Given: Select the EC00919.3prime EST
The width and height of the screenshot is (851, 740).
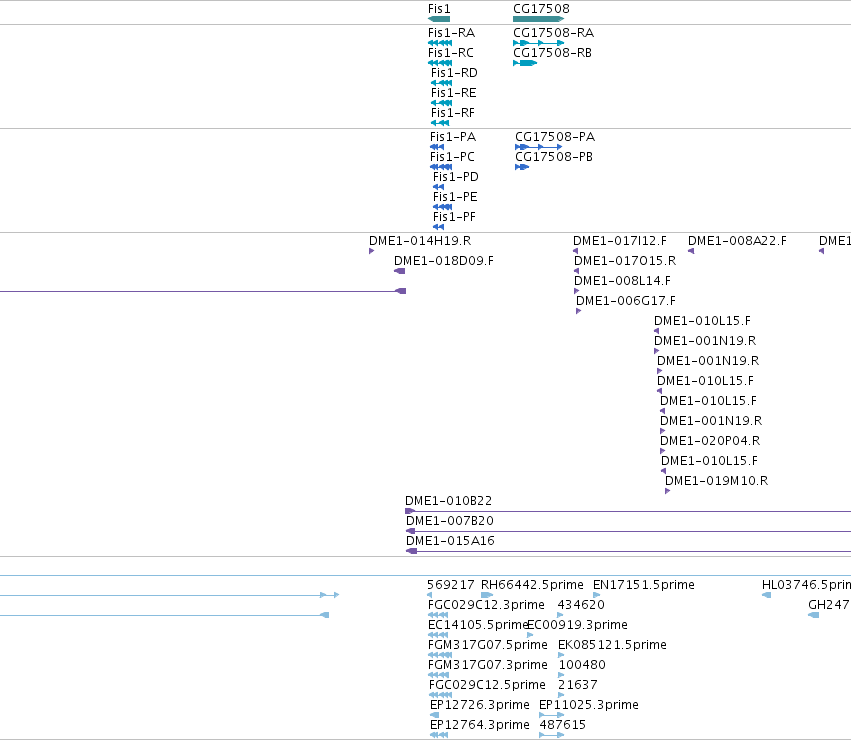Looking at the screenshot, I should point(530,635).
